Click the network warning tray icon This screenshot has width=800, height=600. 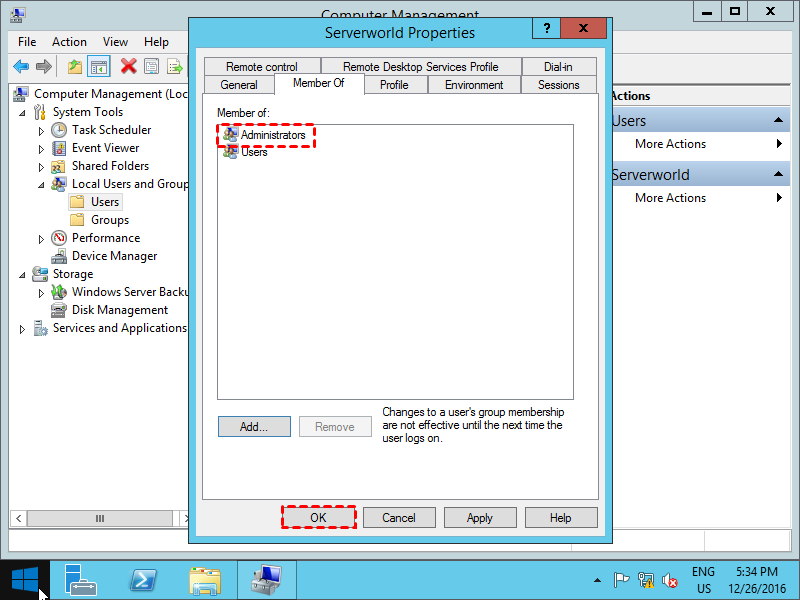pos(645,581)
